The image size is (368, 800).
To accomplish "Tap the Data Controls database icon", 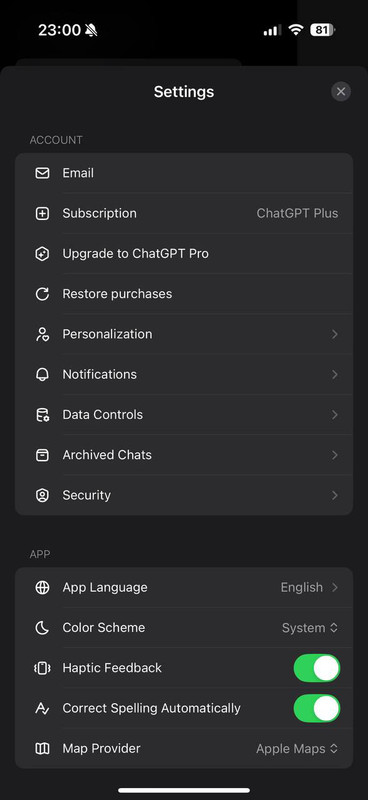I will tap(42, 415).
